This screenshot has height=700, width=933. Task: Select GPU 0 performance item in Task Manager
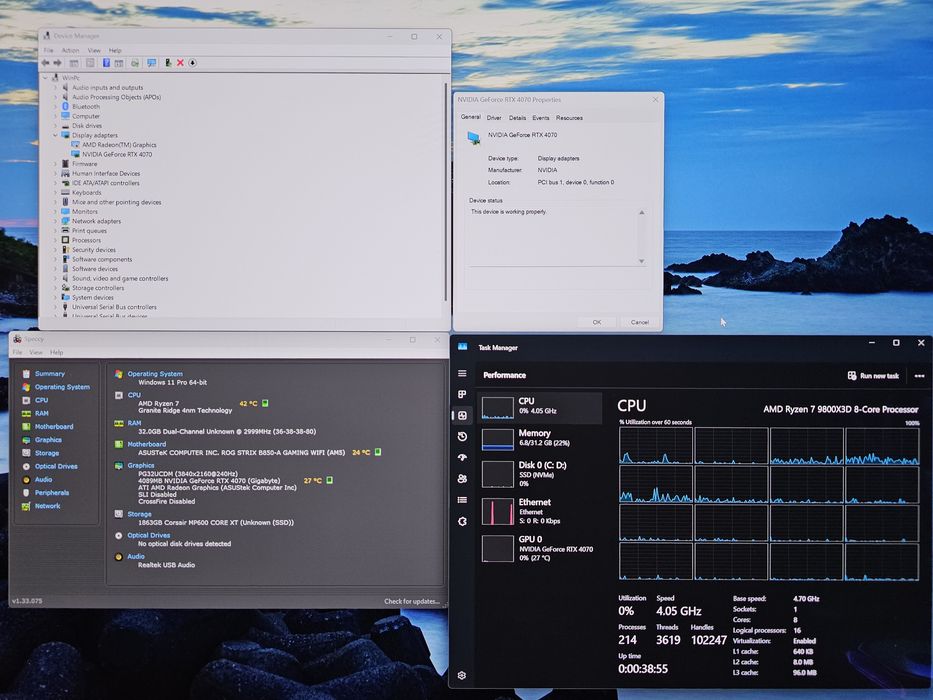(540, 548)
